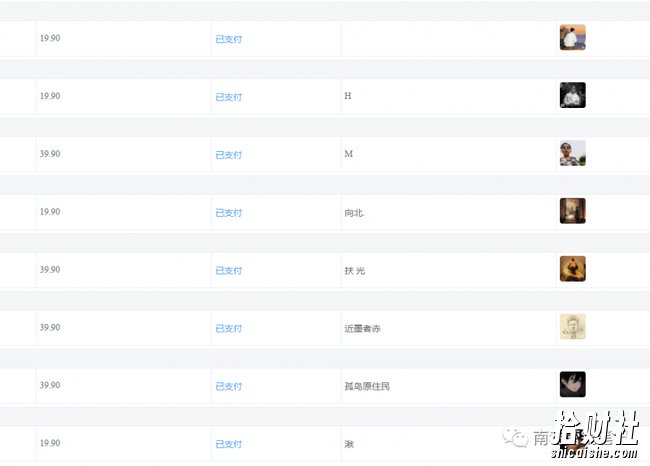This screenshot has height=466, width=650.
Task: Open avatar thumbnail in row 孤岛原住民
Action: [572, 384]
